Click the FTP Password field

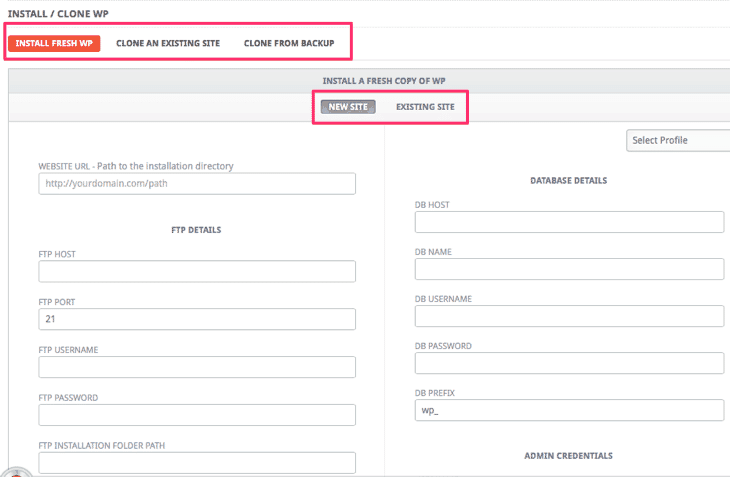[197, 415]
